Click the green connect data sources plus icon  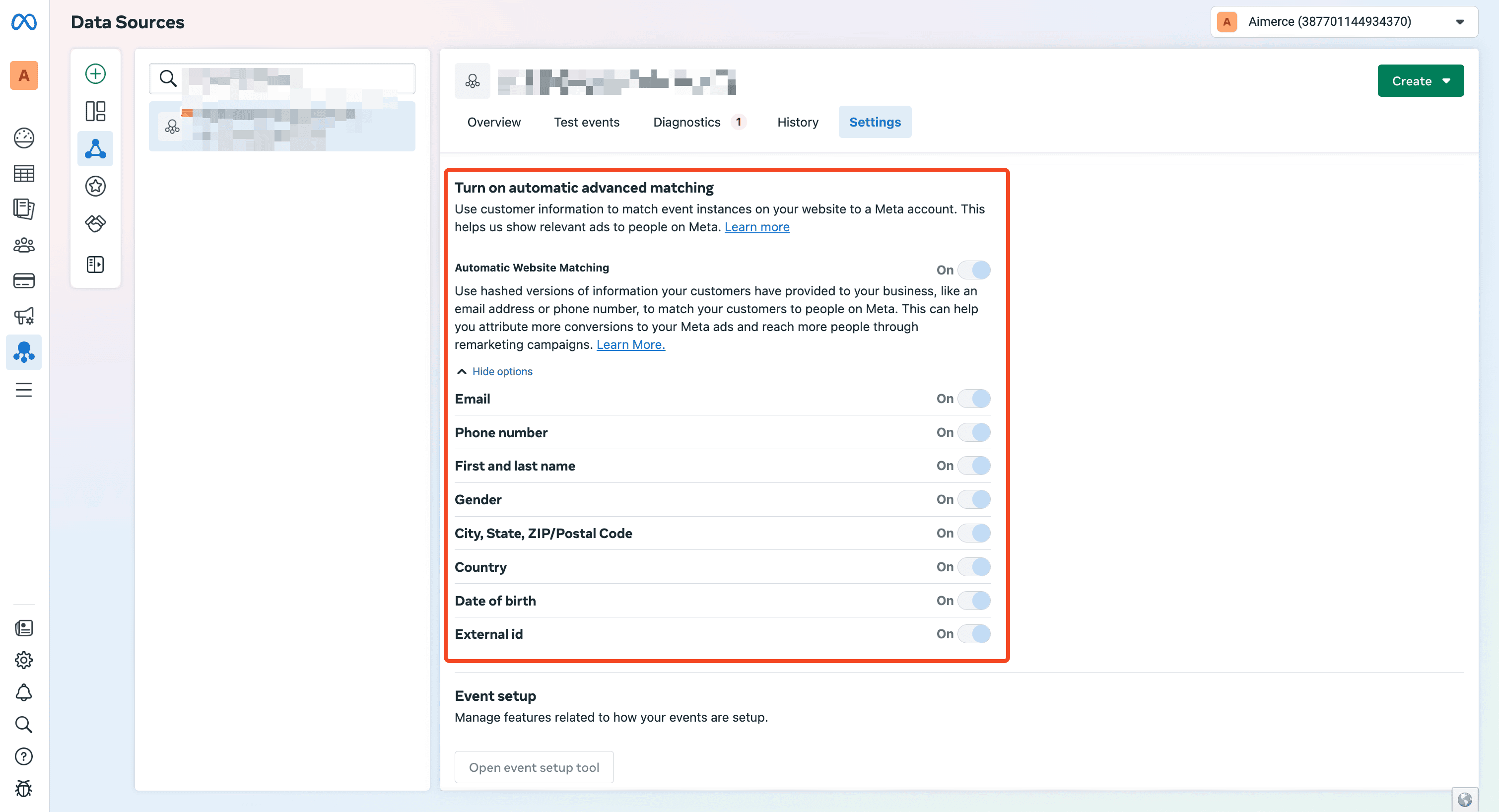click(x=95, y=74)
